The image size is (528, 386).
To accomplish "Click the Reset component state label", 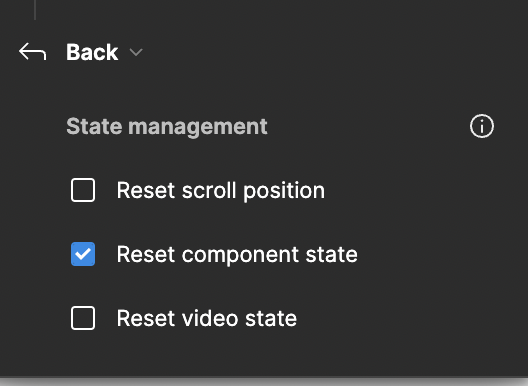I will pos(237,254).
